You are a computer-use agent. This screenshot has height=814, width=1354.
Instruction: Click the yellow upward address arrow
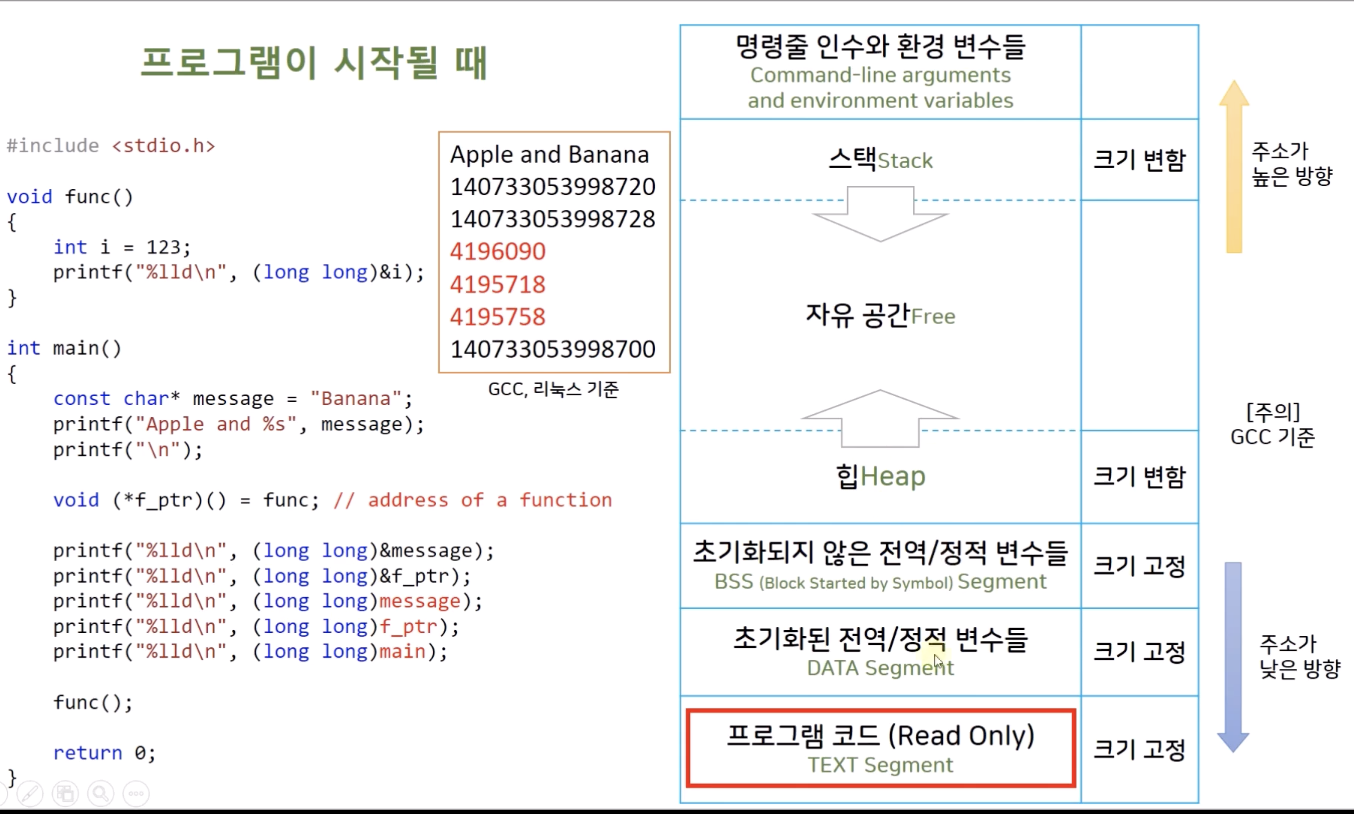click(1234, 166)
